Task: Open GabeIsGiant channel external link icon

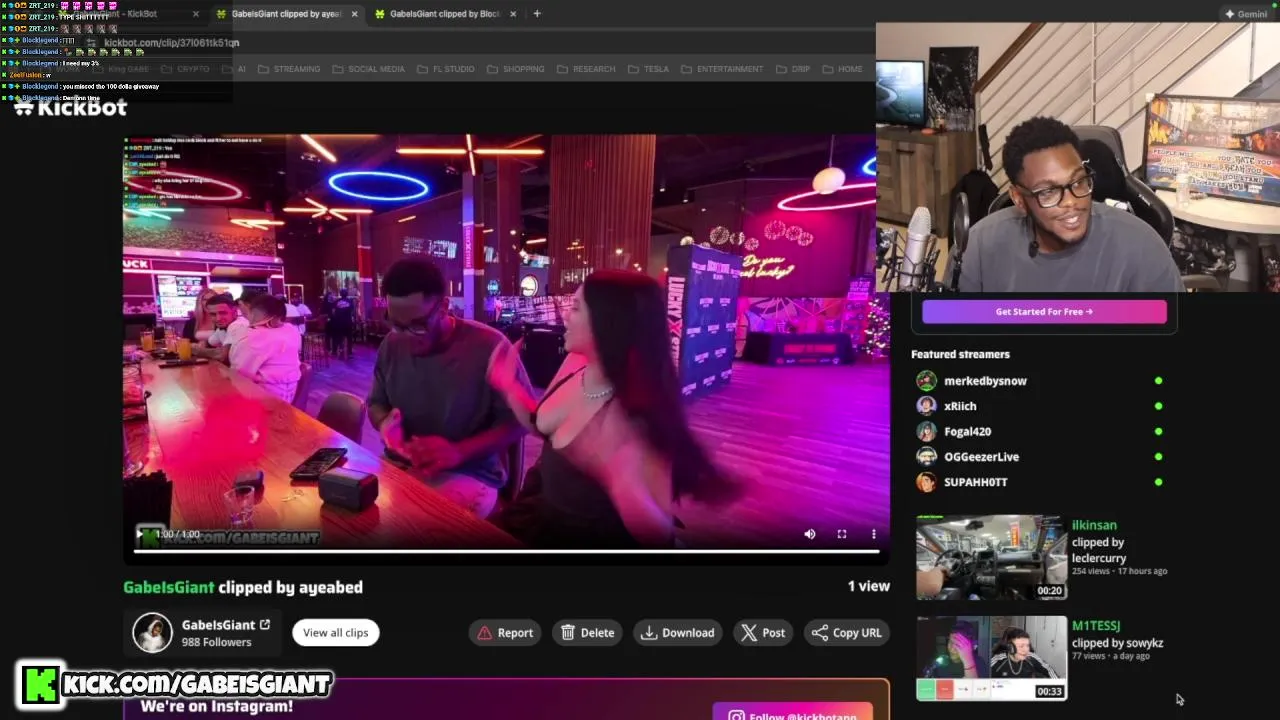Action: tap(265, 625)
